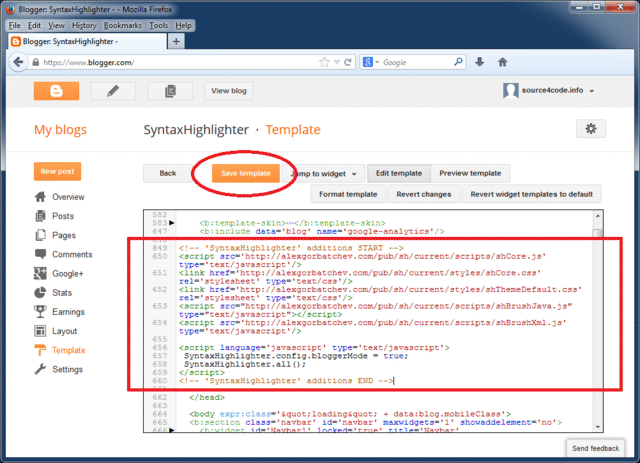Open the View menu

tap(56, 25)
